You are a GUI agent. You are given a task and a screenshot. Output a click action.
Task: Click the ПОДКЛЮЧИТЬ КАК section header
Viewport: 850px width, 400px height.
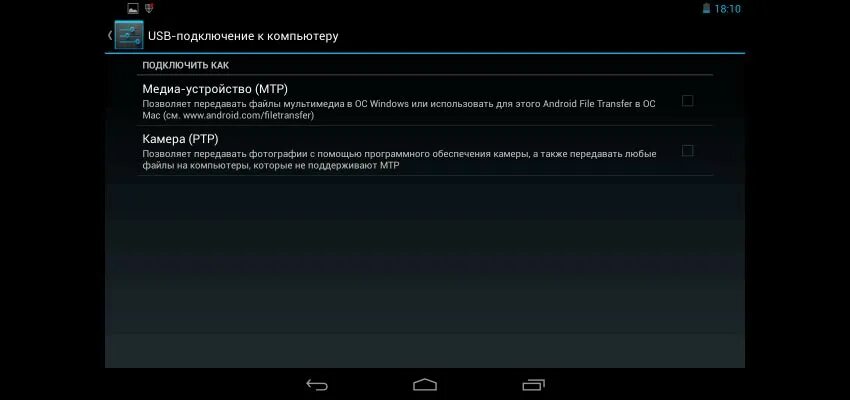[185, 66]
